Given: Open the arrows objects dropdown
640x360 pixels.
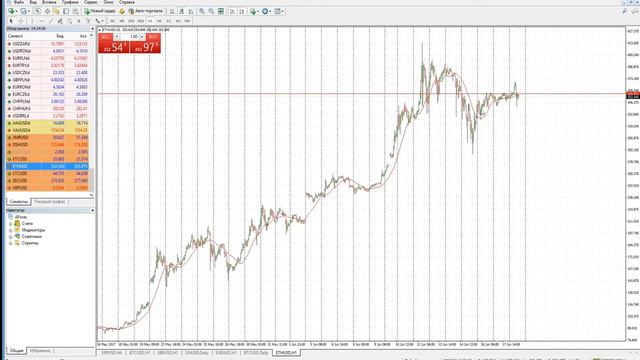Looking at the screenshot, I should [99, 21].
